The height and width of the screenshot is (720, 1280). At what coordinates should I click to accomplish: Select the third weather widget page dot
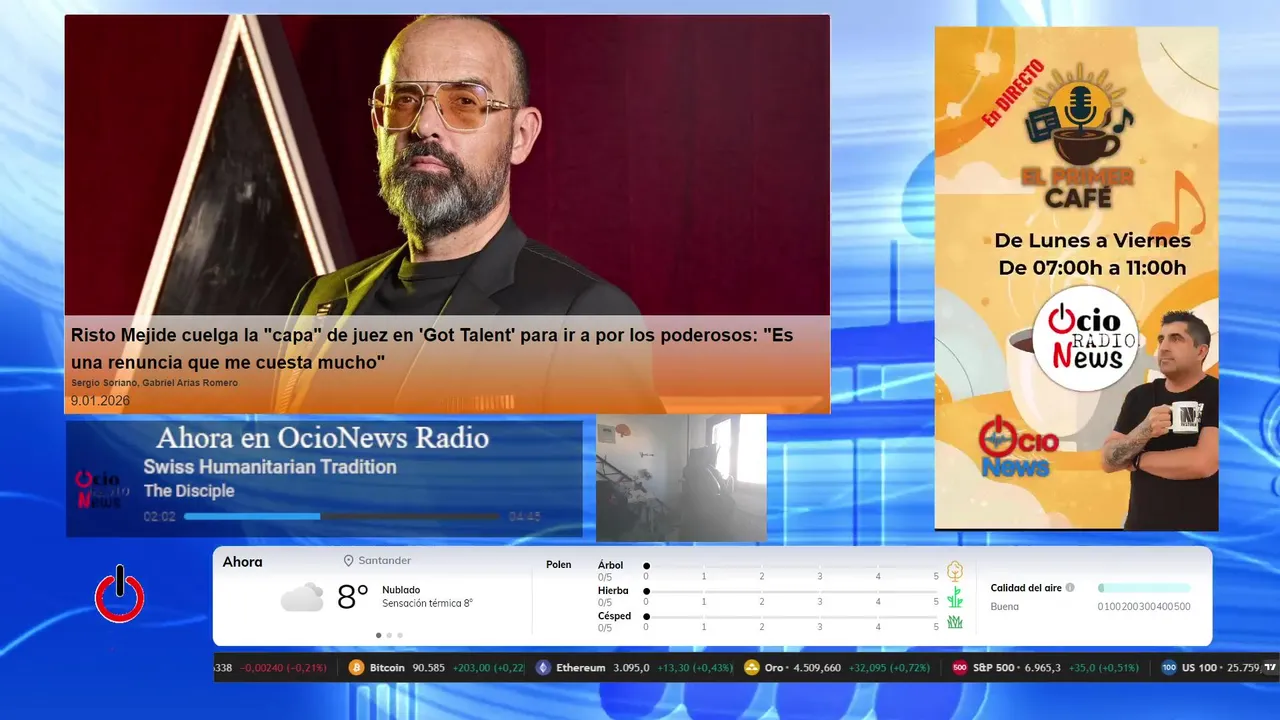pos(400,635)
